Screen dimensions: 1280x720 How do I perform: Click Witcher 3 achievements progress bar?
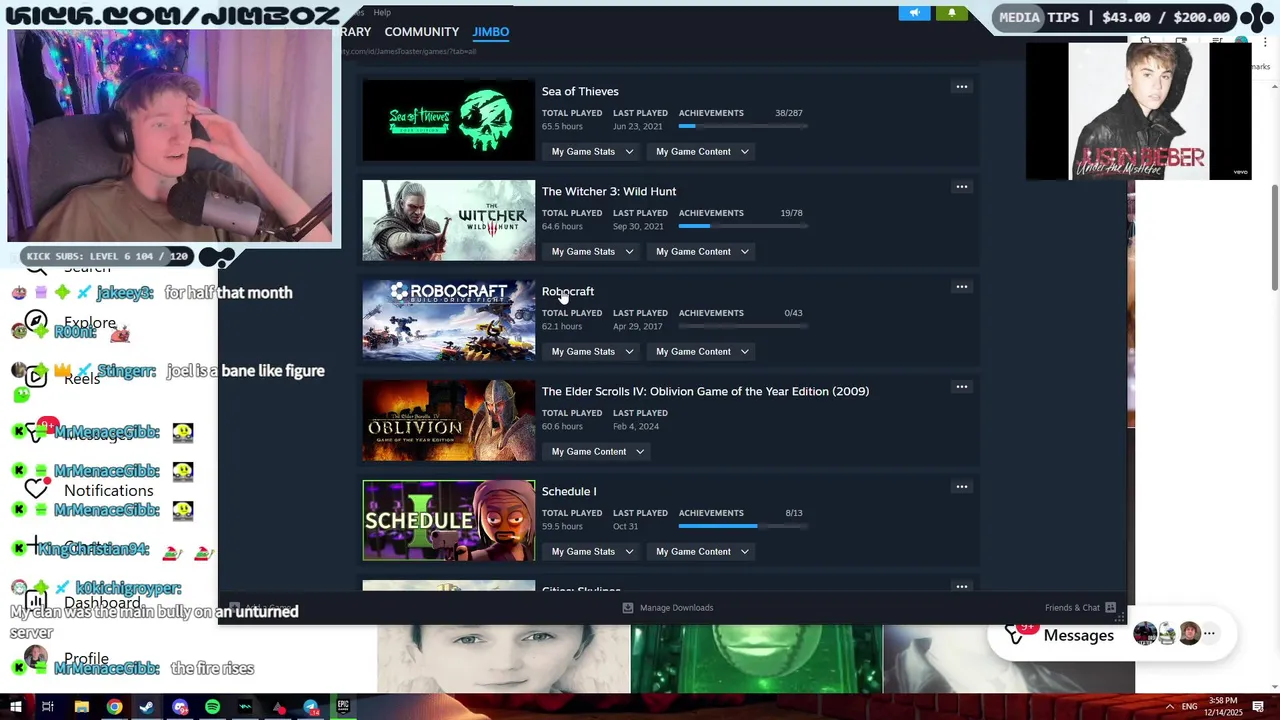click(743, 226)
